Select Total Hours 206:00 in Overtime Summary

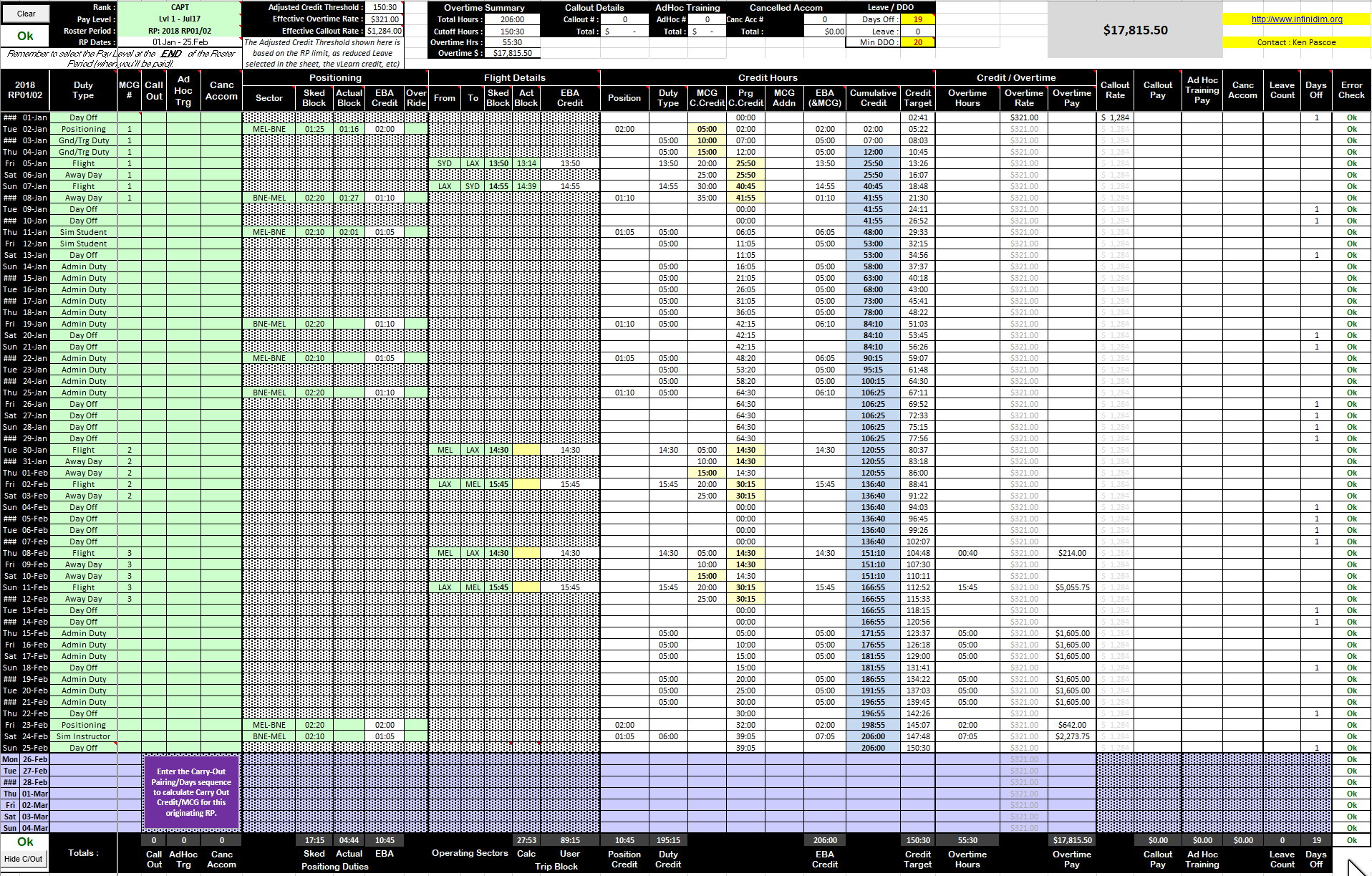pos(513,19)
